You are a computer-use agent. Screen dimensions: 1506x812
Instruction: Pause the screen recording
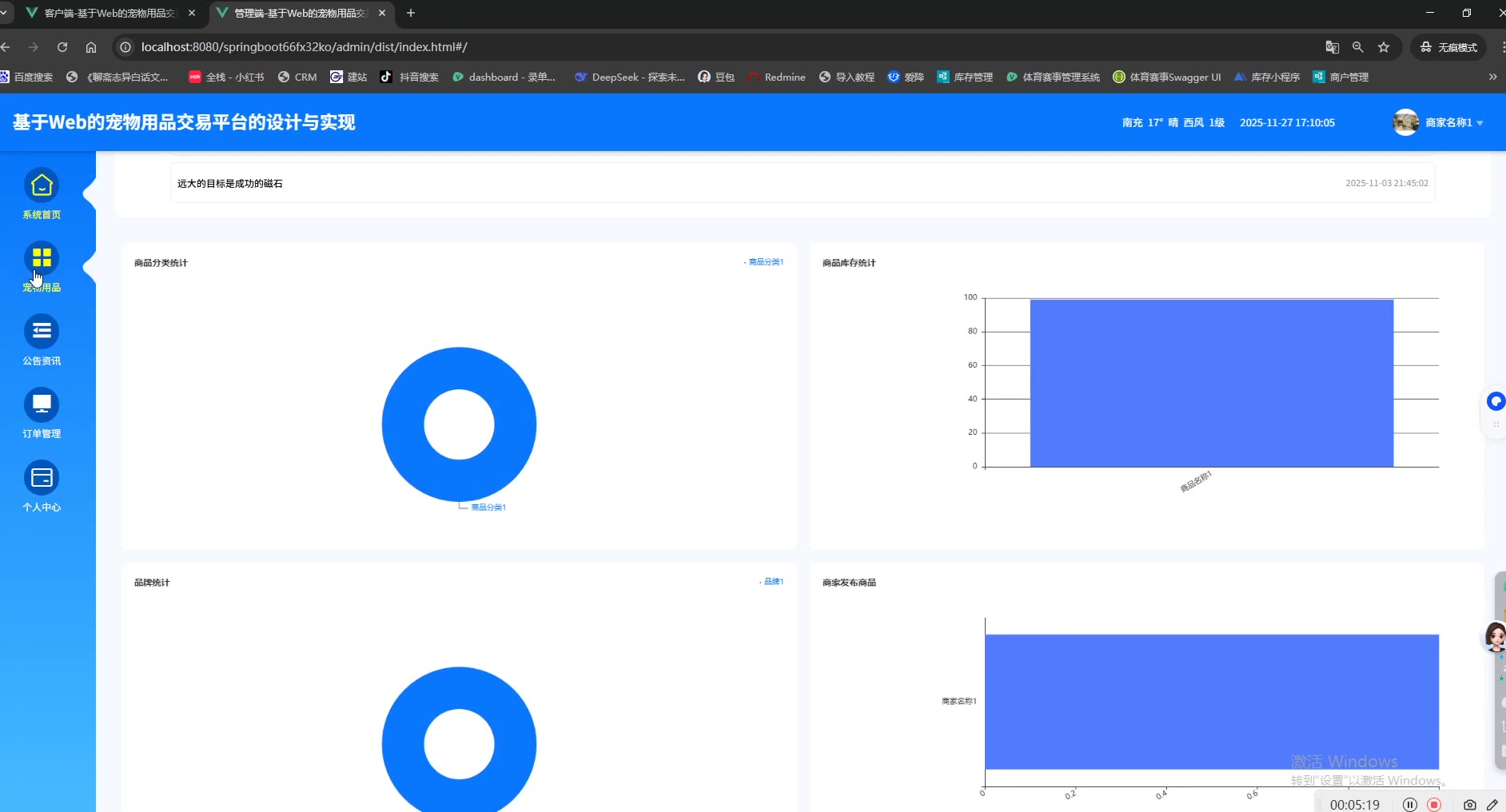point(1410,805)
